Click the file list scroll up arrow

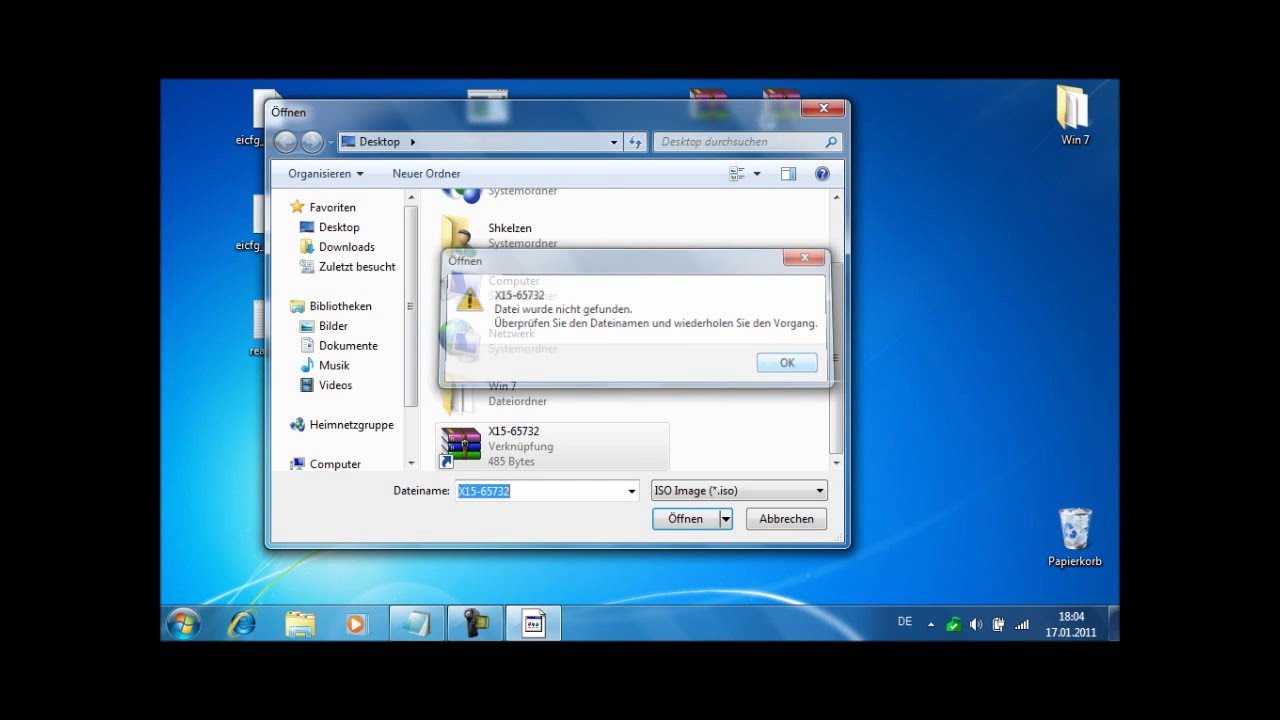[x=837, y=199]
